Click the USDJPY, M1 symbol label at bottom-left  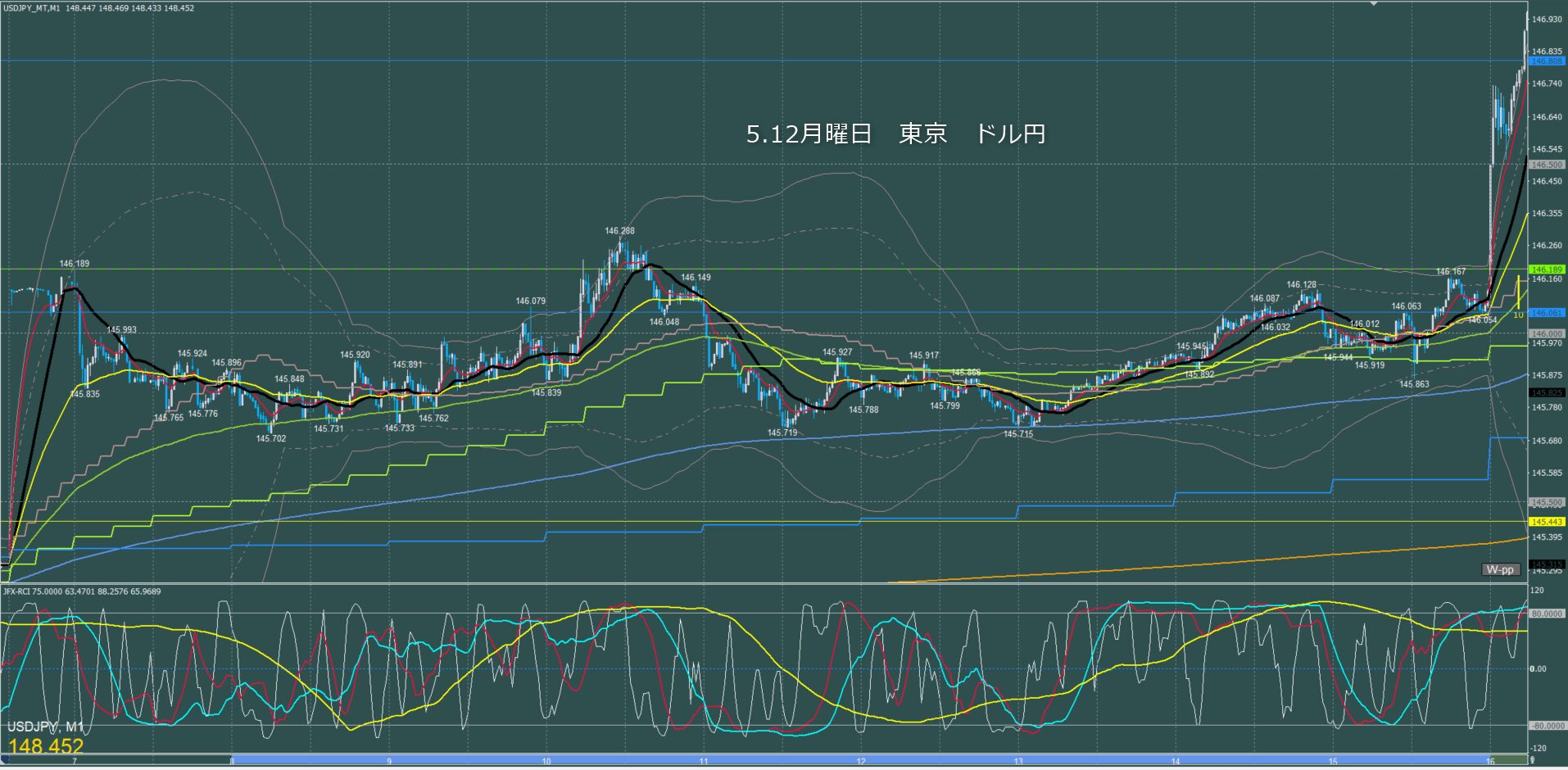(45, 727)
